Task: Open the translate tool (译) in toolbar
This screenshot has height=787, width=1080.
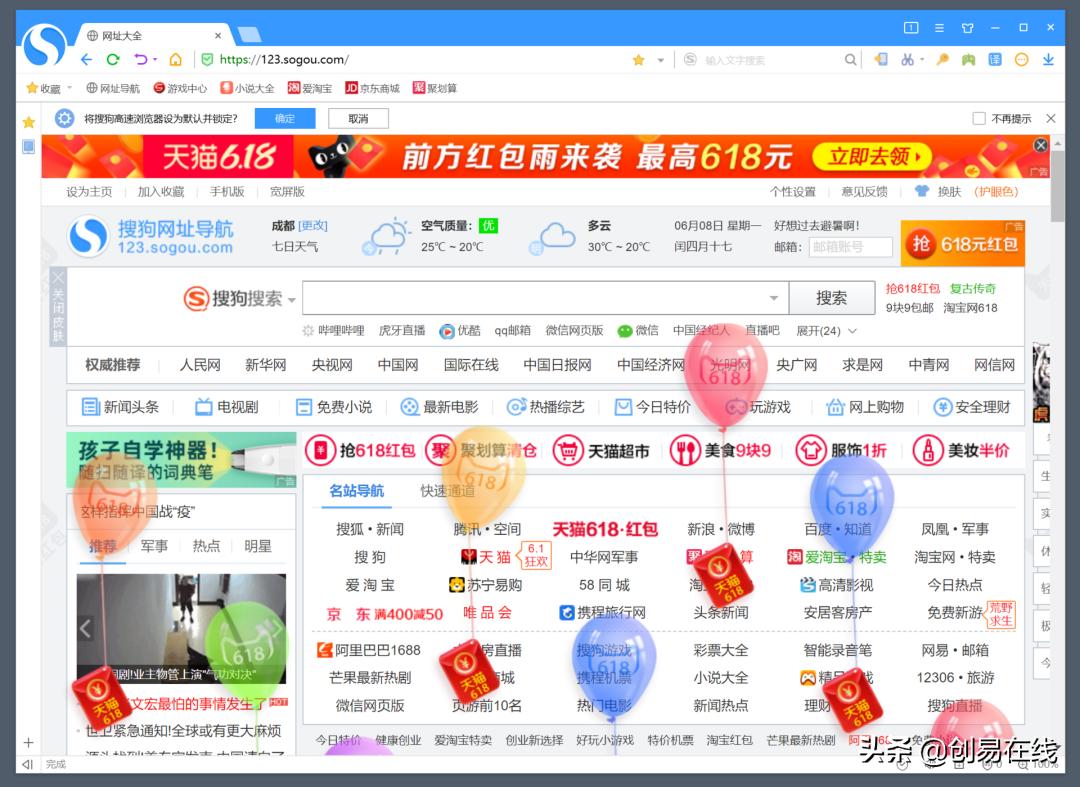Action: click(994, 60)
